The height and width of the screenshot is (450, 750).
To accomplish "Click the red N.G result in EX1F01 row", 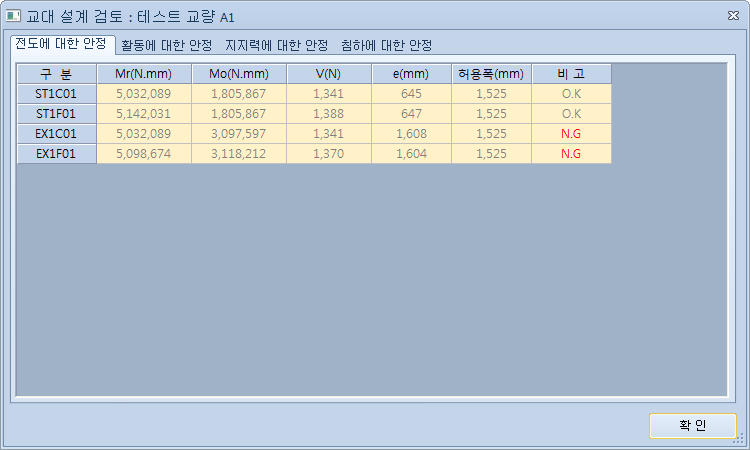I will 571,154.
